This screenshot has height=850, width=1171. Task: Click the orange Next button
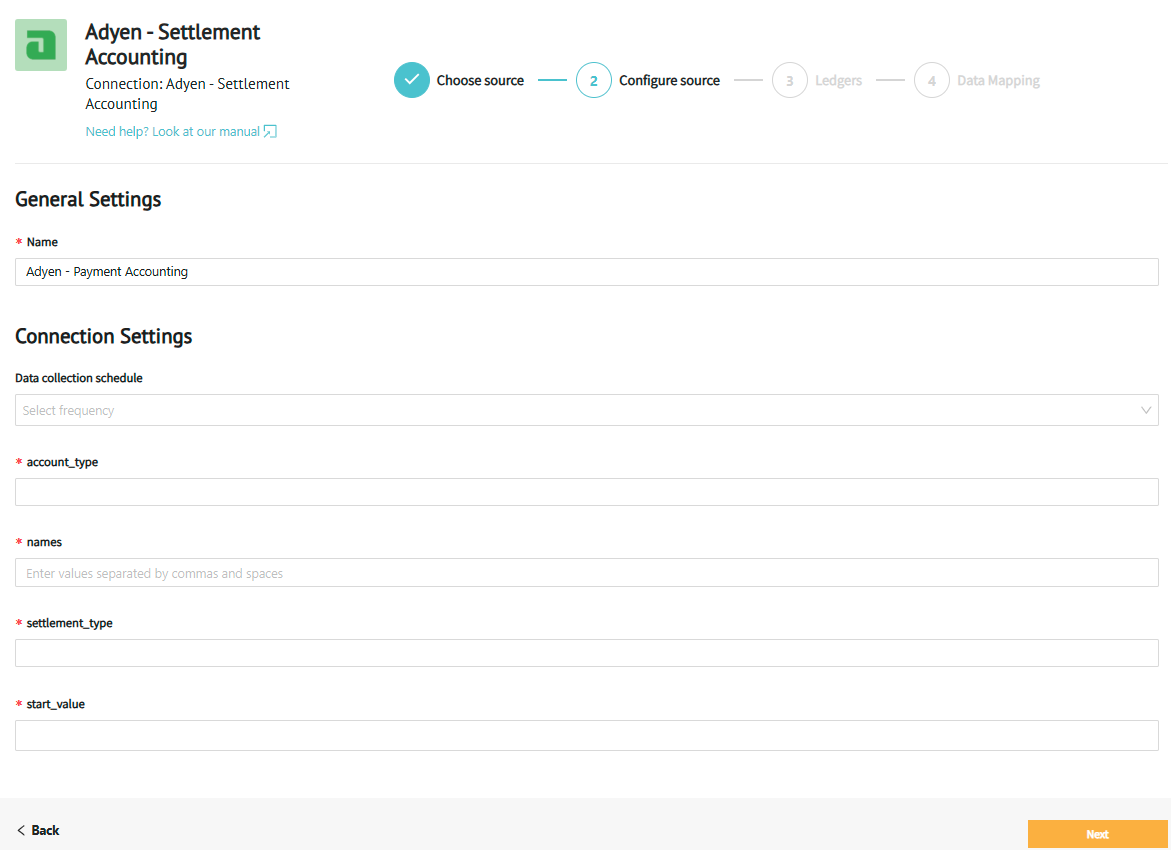point(1097,834)
